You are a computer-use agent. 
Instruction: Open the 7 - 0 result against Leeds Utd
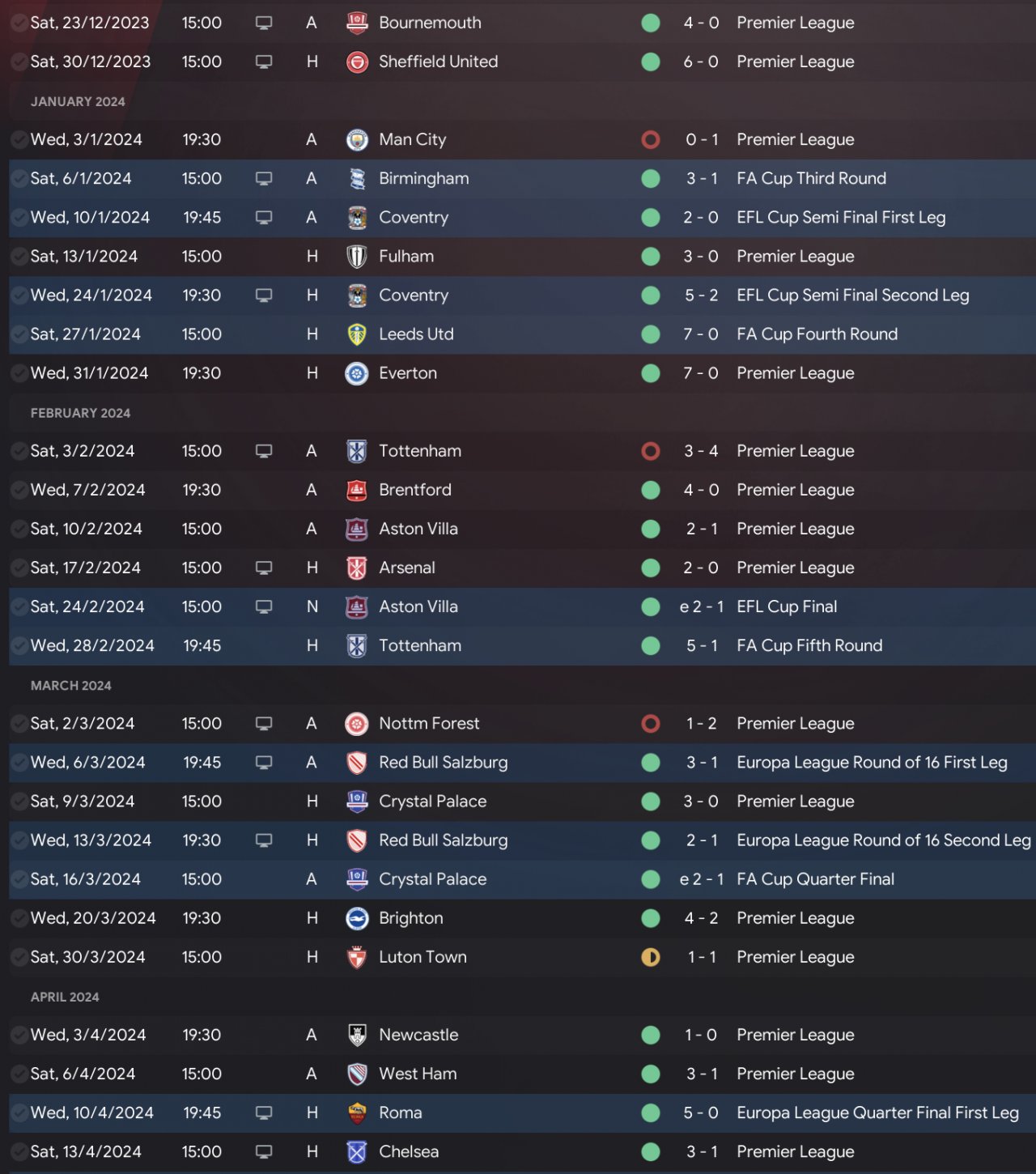[701, 334]
